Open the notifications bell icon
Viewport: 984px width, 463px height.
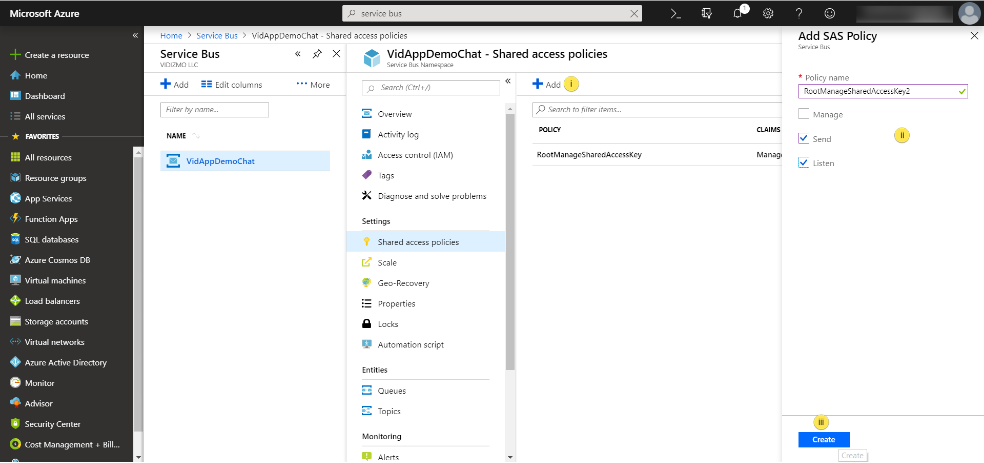[x=738, y=14]
